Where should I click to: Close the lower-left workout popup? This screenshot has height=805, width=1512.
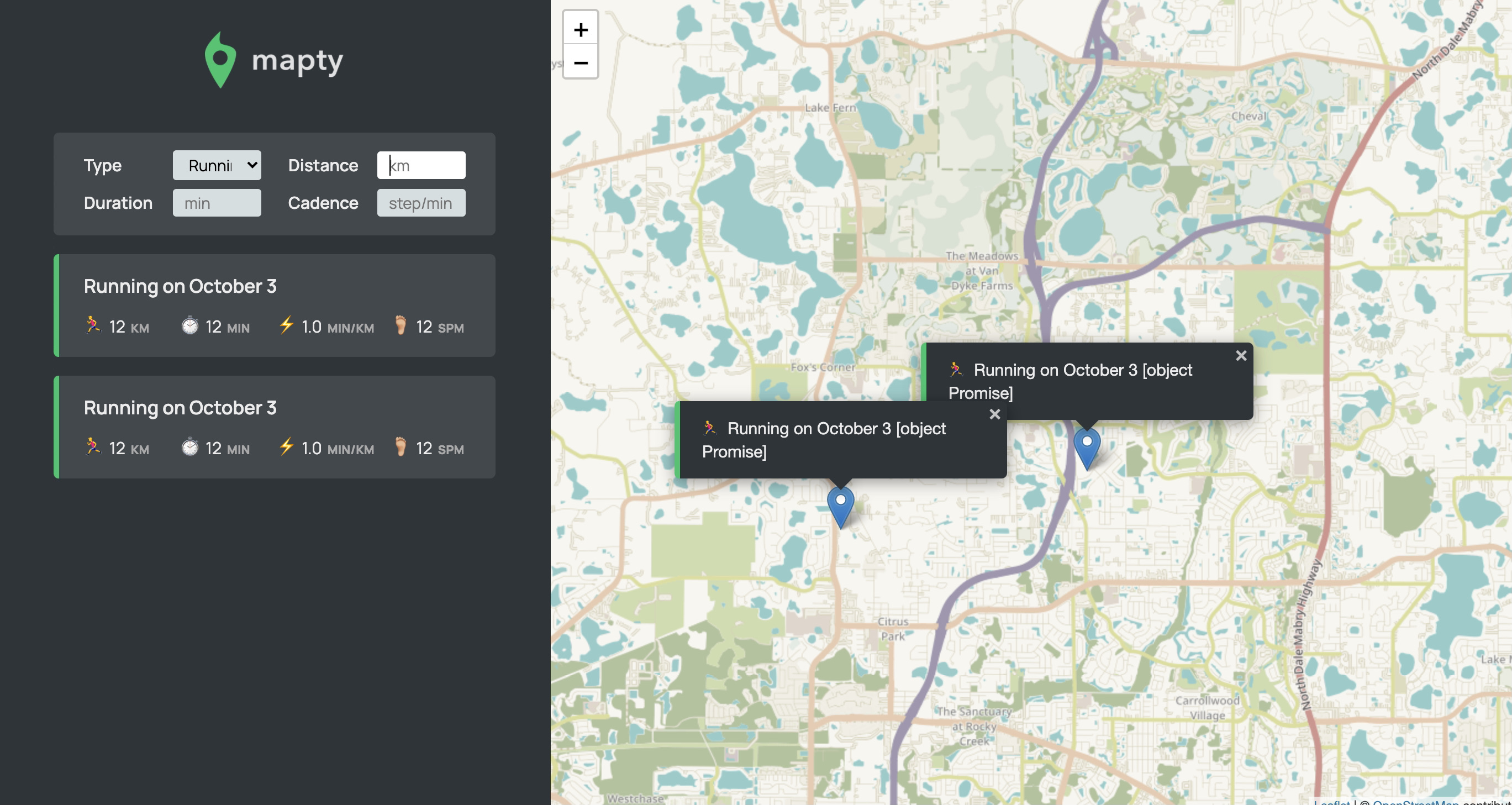point(994,414)
